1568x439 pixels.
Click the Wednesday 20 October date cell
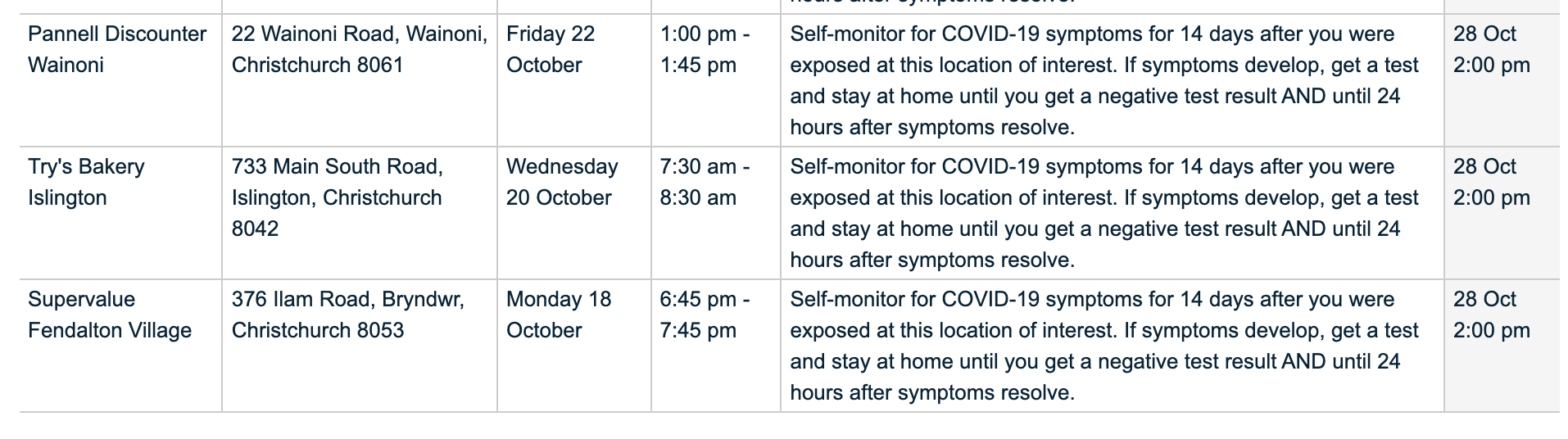[x=562, y=182]
